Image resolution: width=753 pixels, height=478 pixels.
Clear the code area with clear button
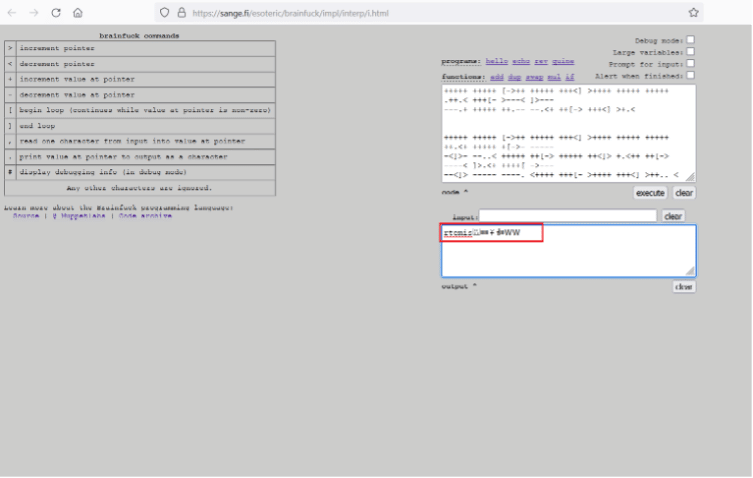(x=684, y=192)
